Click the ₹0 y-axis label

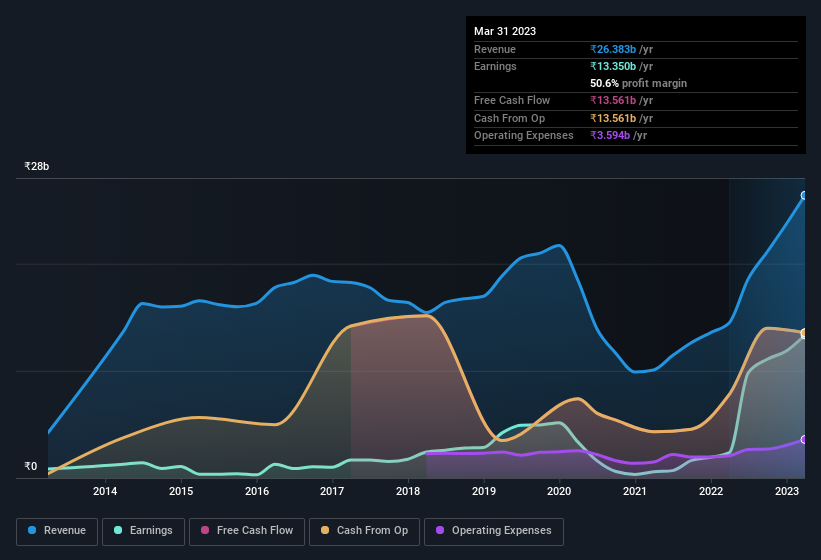tap(31, 466)
